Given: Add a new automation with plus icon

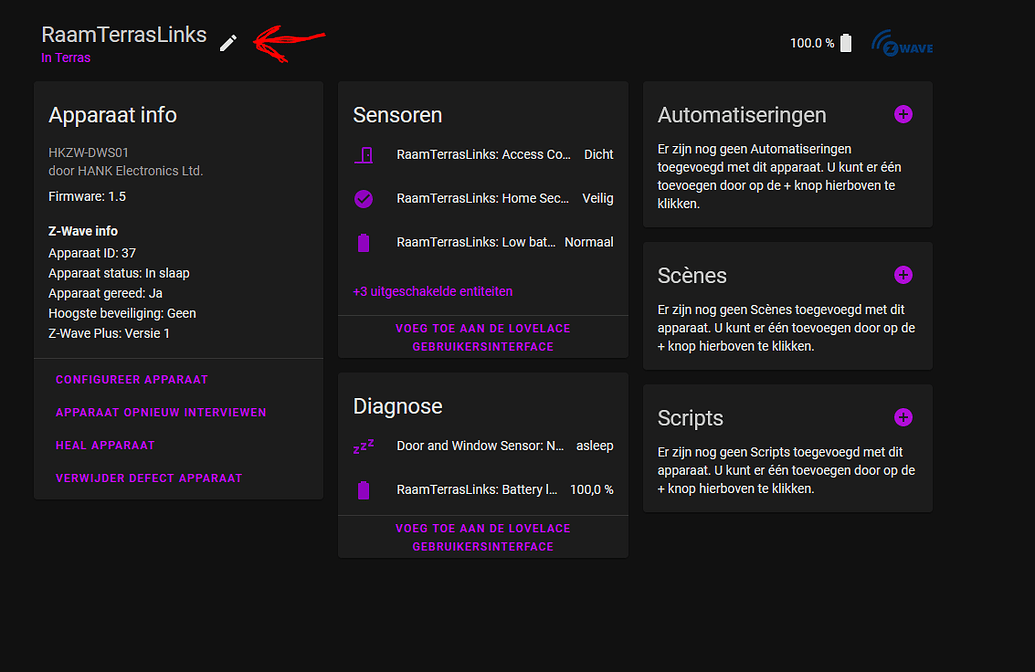Looking at the screenshot, I should (903, 115).
